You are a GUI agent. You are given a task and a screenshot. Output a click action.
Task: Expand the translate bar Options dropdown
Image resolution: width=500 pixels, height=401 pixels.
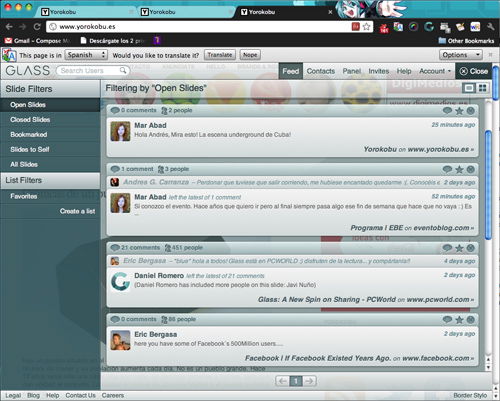click(461, 55)
